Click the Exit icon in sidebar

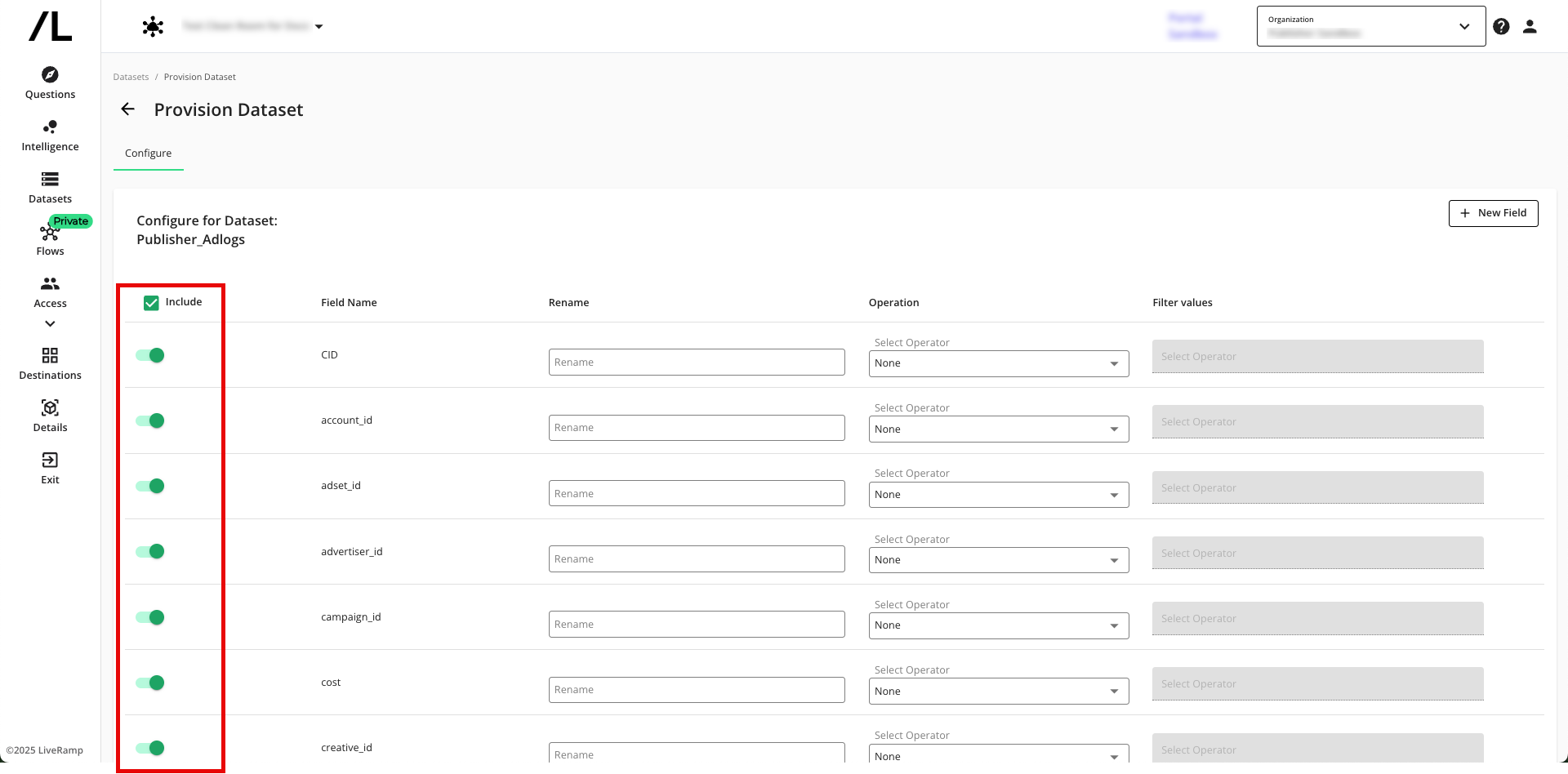[x=50, y=460]
